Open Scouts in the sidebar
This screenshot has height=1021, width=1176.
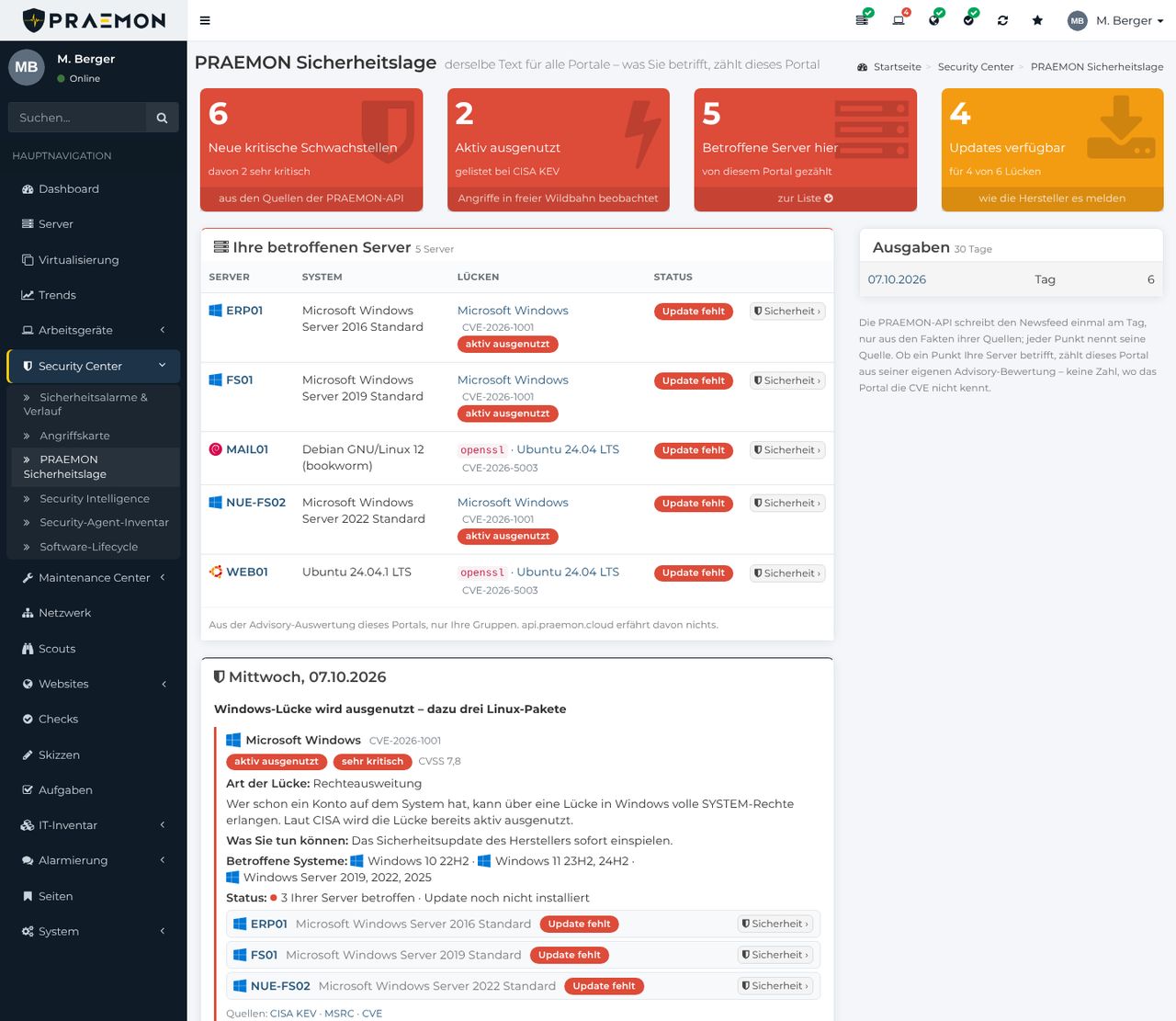(93, 649)
